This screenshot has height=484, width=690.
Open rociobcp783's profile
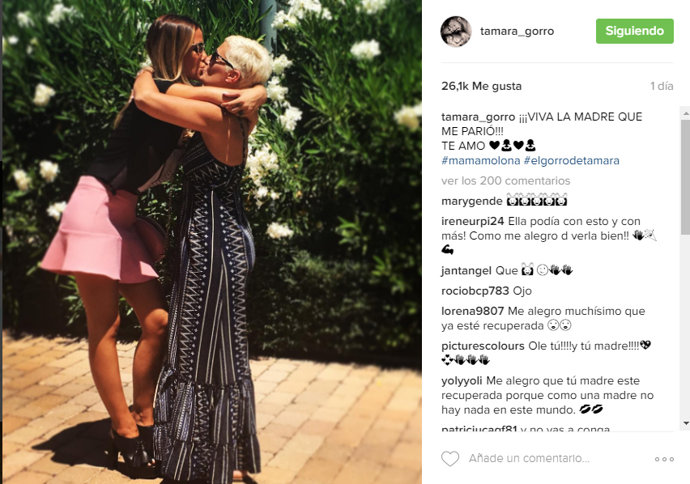coord(475,291)
